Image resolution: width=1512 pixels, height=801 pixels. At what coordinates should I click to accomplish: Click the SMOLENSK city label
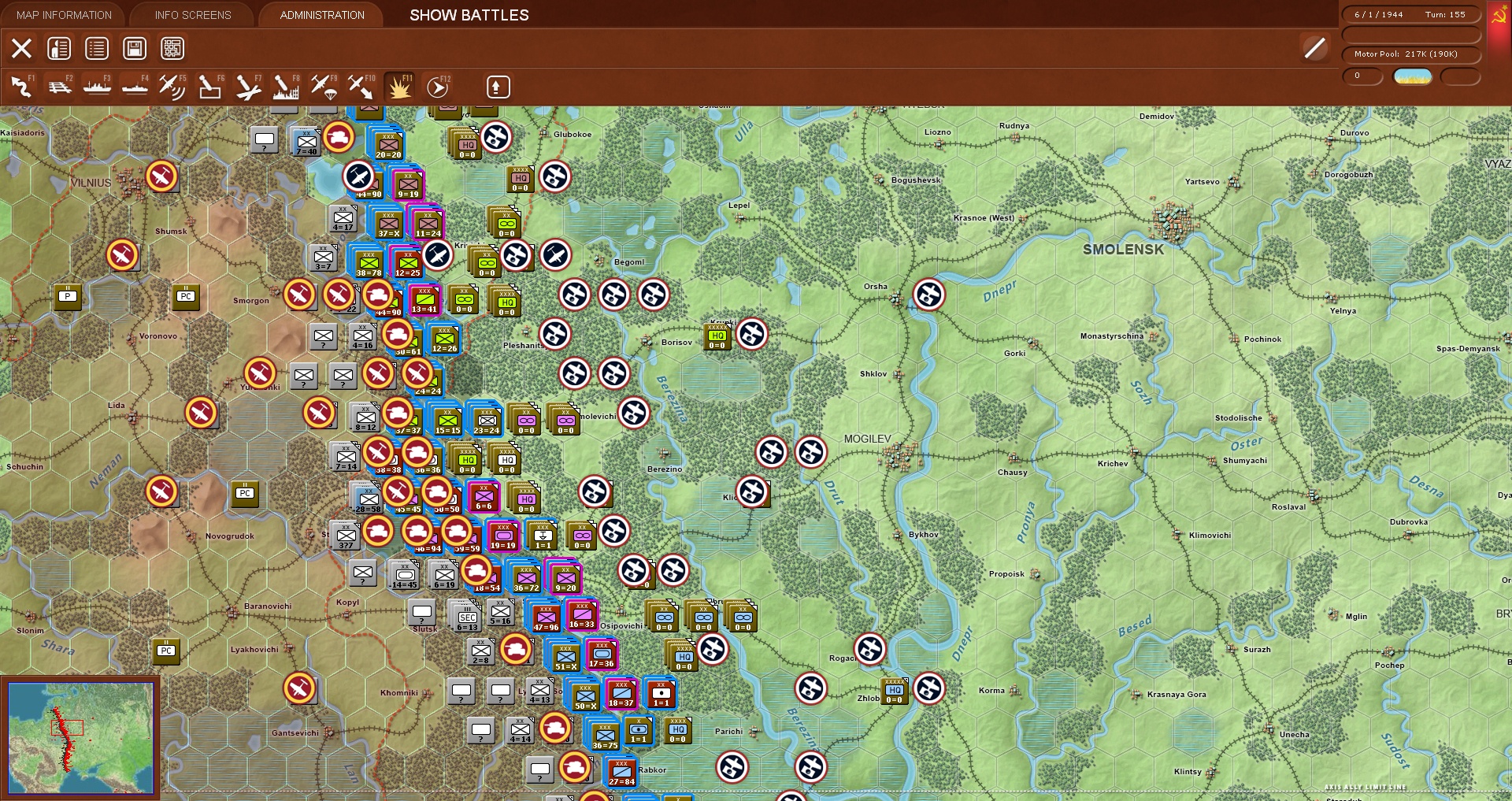1123,250
